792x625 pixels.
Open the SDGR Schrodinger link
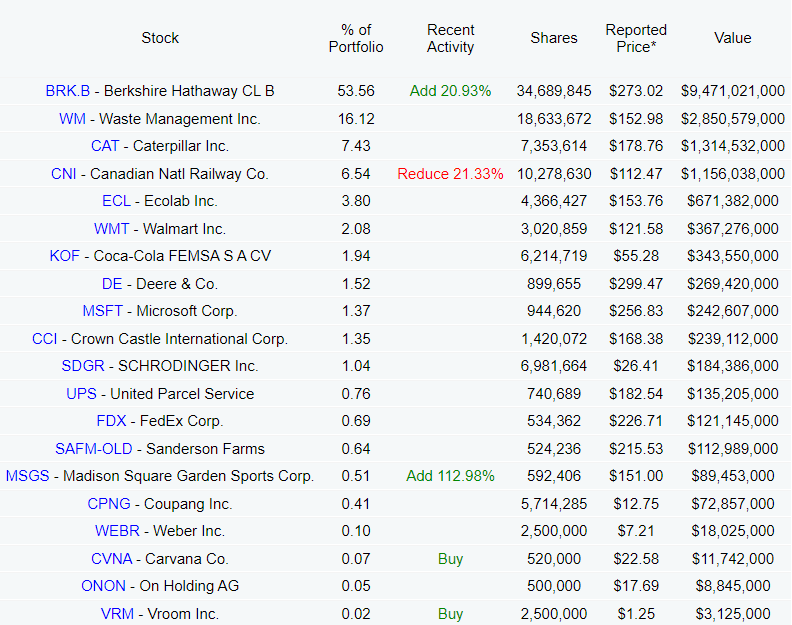click(83, 366)
